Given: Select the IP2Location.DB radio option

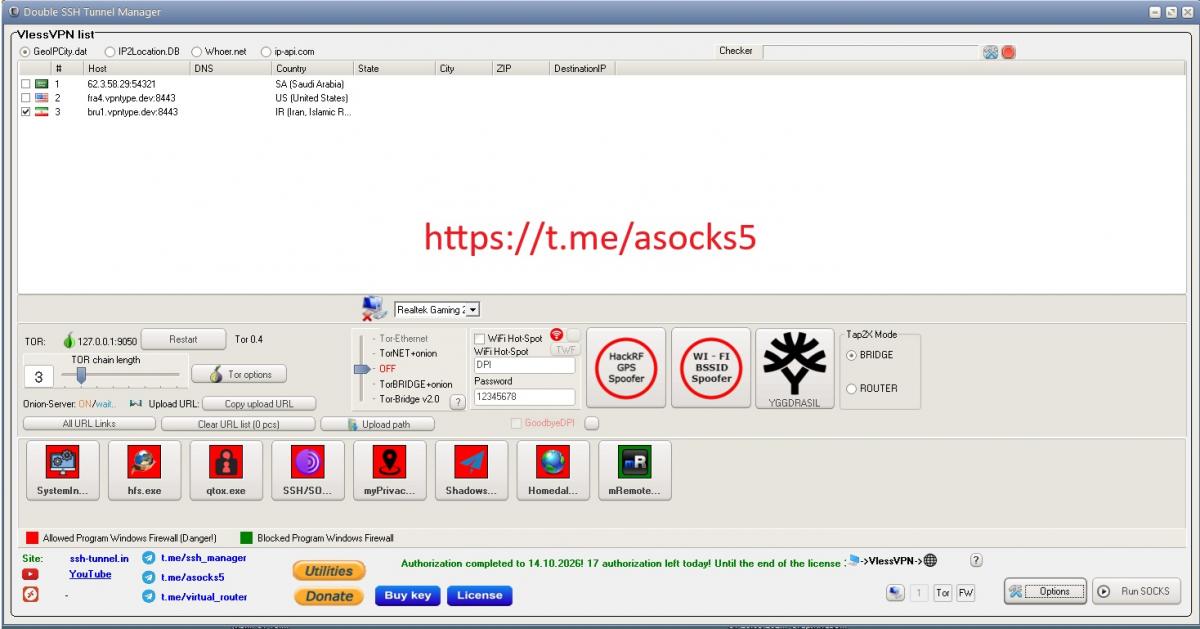Looking at the screenshot, I should [110, 51].
